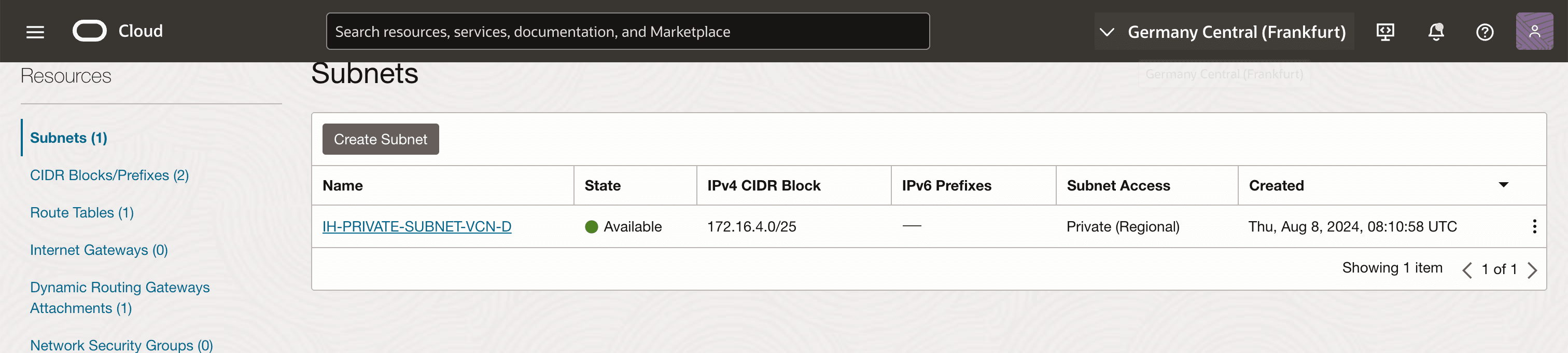Go to previous page of subnets
1568x353 pixels.
1467,270
